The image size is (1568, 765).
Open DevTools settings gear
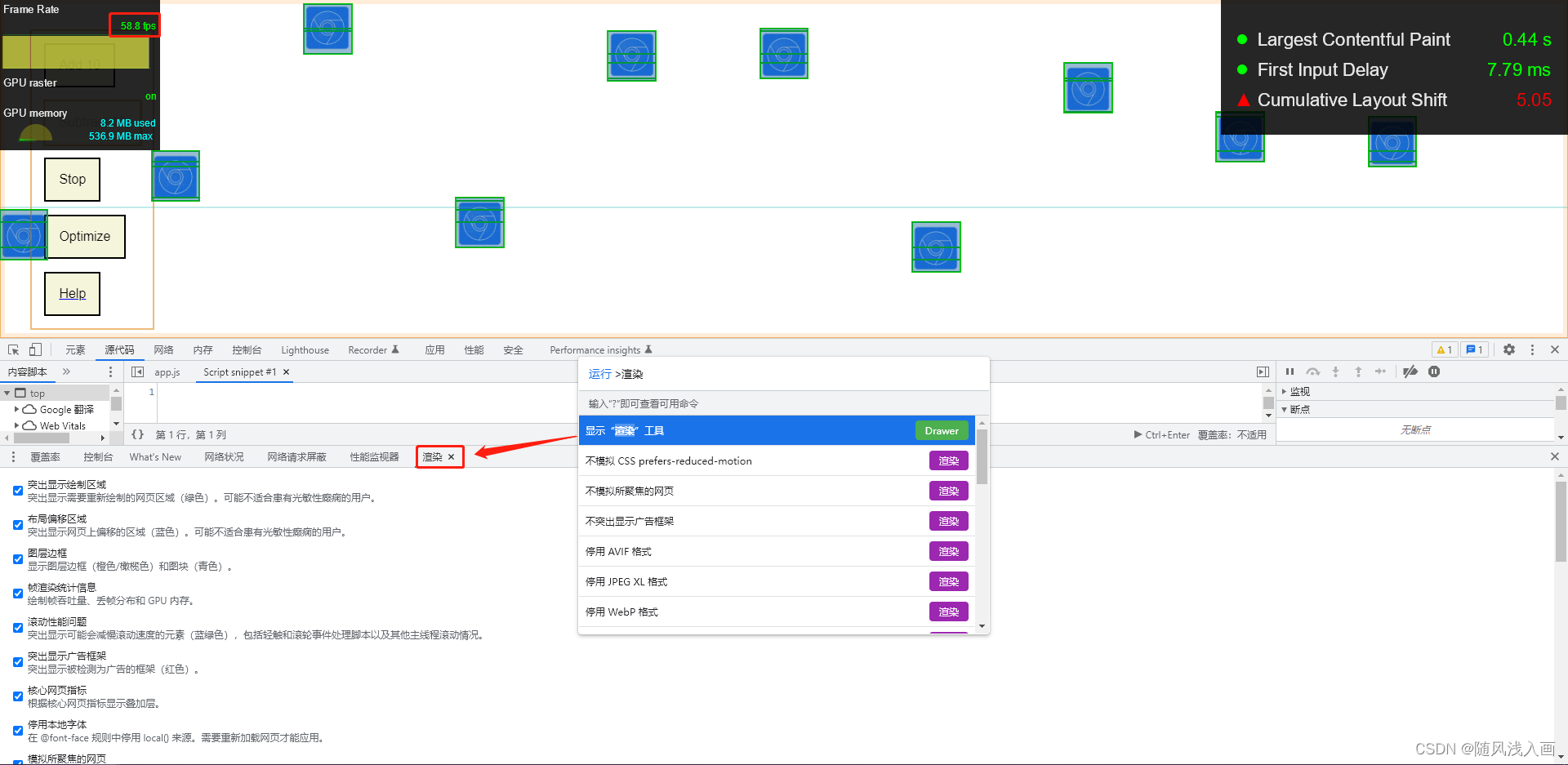[x=1509, y=349]
